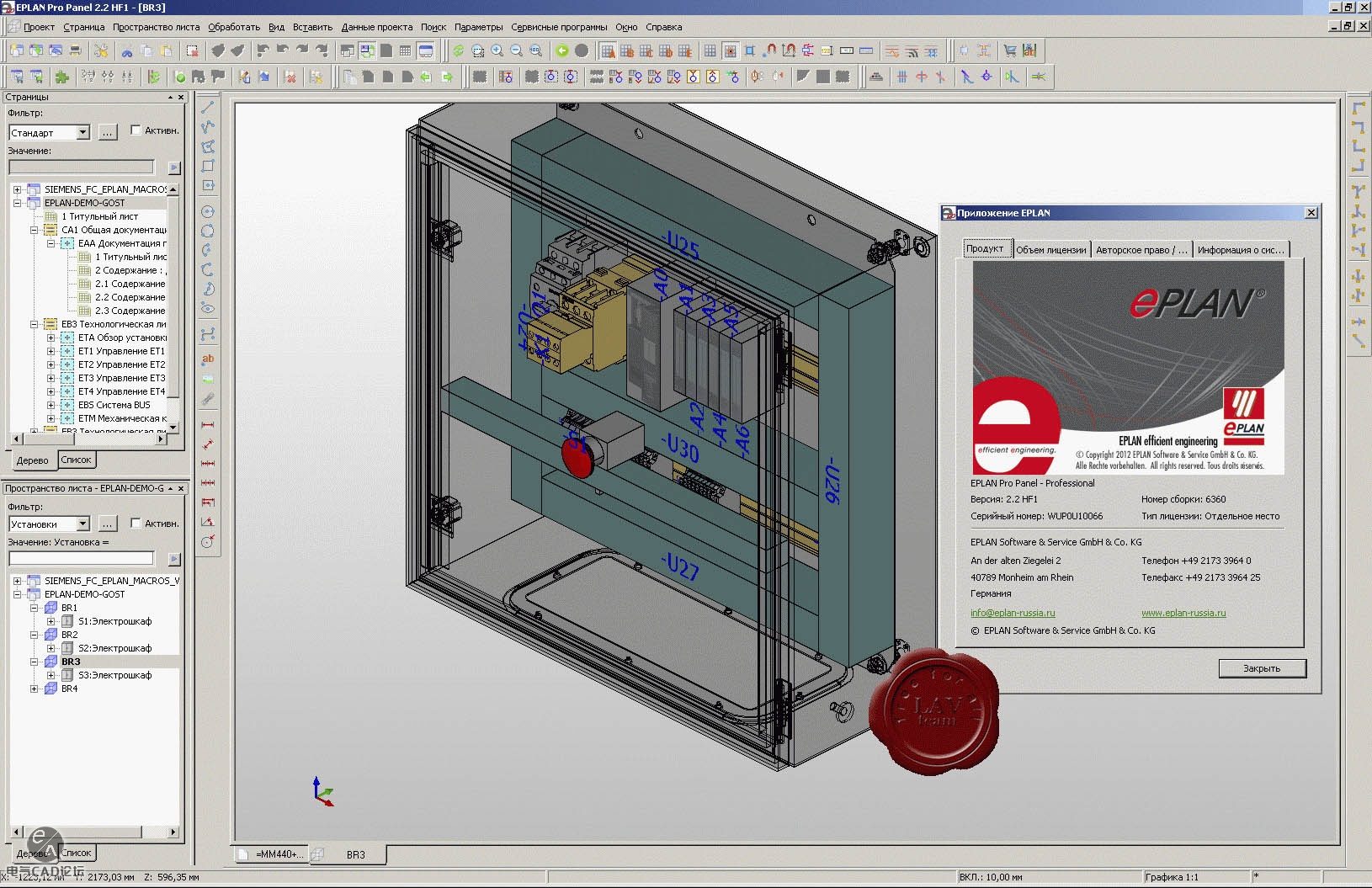Click the shopping cart toolbar icon
Viewport: 1372px width, 888px height.
[x=1010, y=51]
